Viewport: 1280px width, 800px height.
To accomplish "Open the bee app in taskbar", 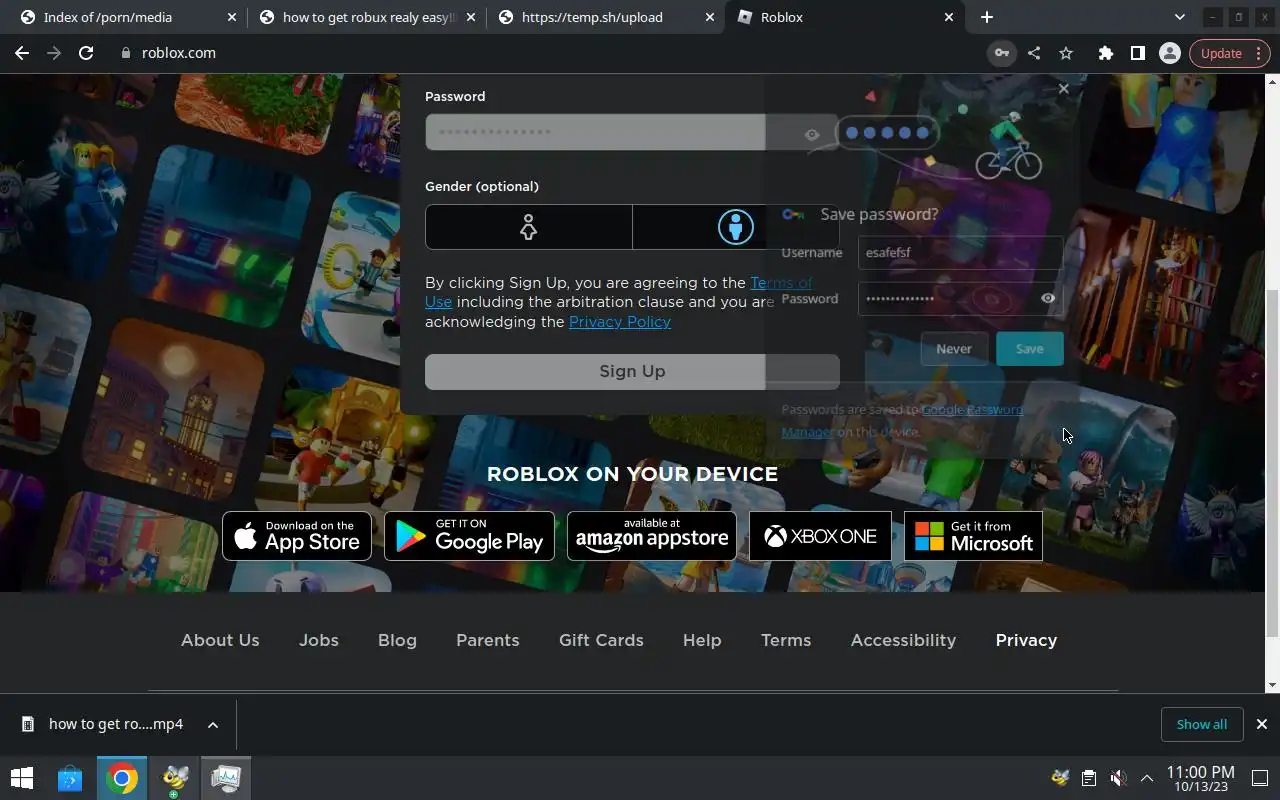I will tap(175, 778).
